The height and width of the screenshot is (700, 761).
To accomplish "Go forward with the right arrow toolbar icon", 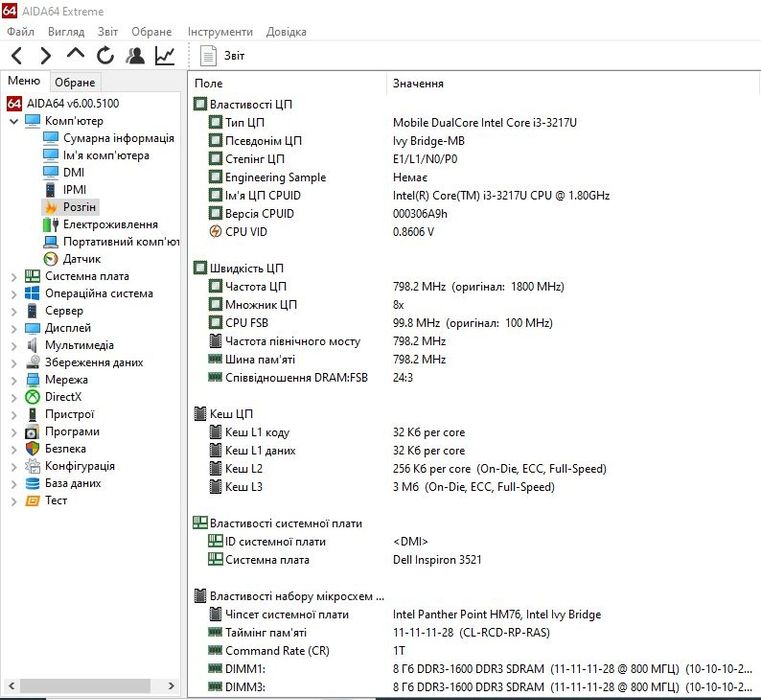I will click(x=46, y=56).
